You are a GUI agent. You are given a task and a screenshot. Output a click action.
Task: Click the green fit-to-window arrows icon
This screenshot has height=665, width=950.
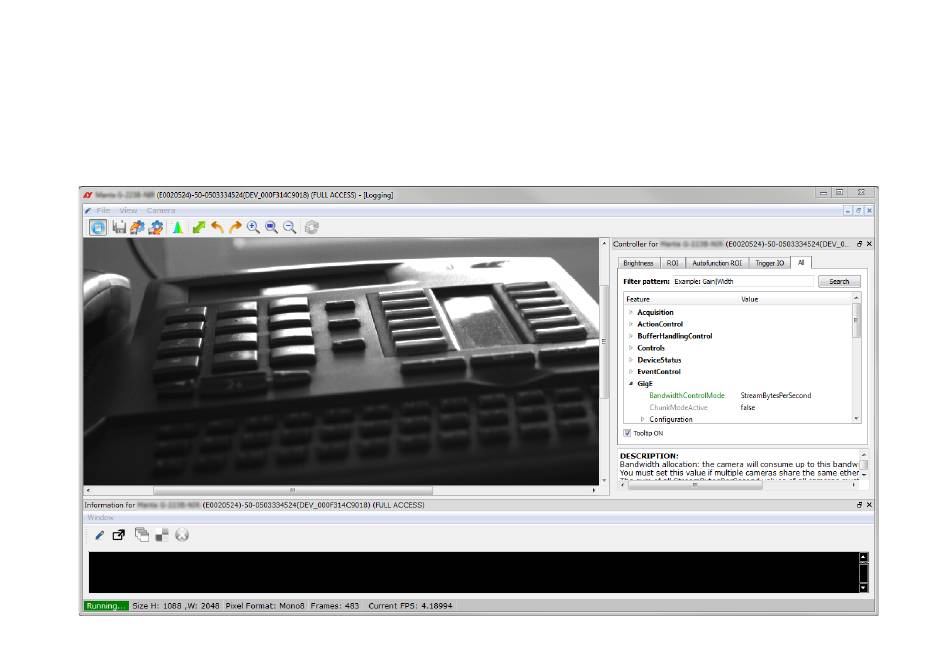(x=198, y=227)
